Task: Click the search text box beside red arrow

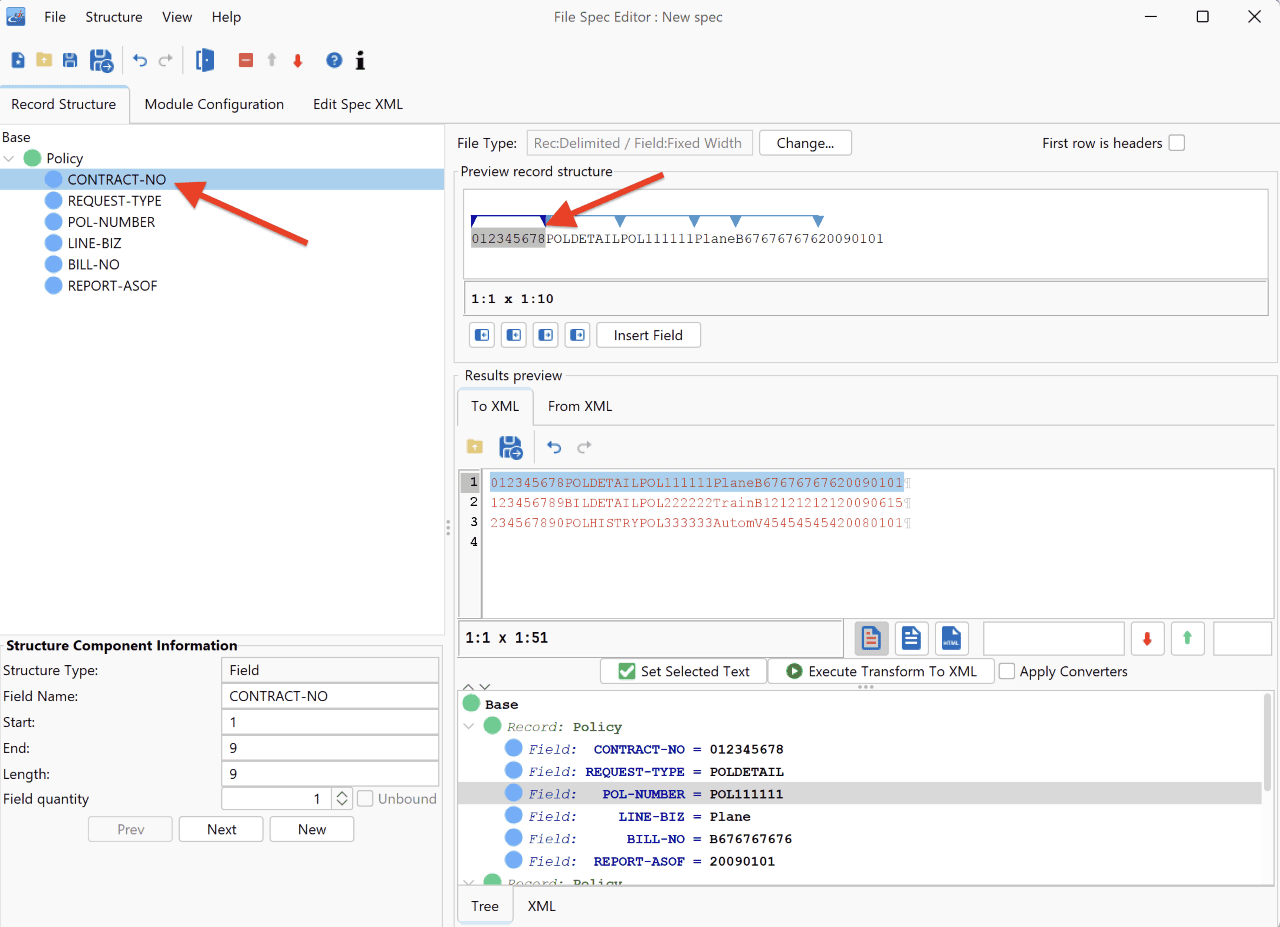Action: [x=1054, y=638]
